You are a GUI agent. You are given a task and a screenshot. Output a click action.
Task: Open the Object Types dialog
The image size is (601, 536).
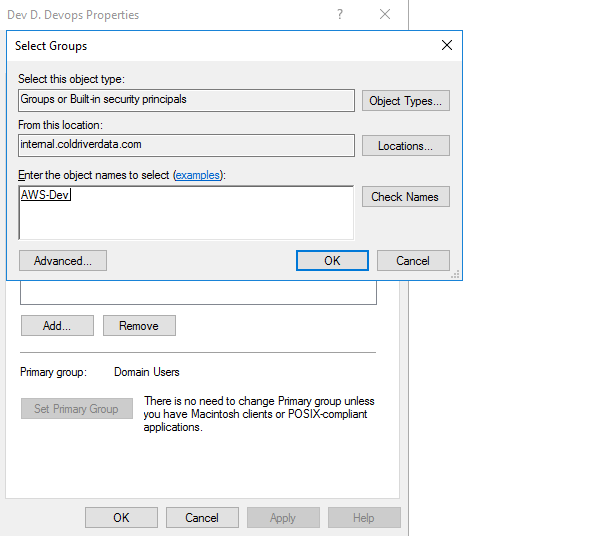(405, 101)
